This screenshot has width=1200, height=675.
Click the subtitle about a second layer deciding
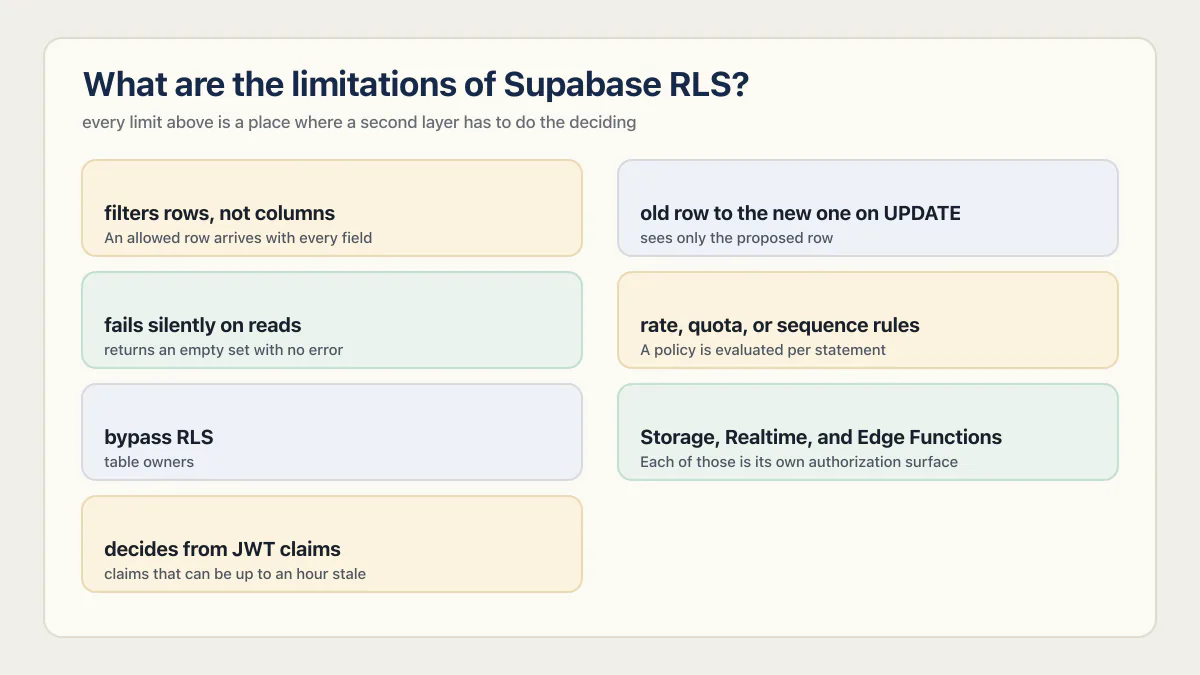click(359, 123)
